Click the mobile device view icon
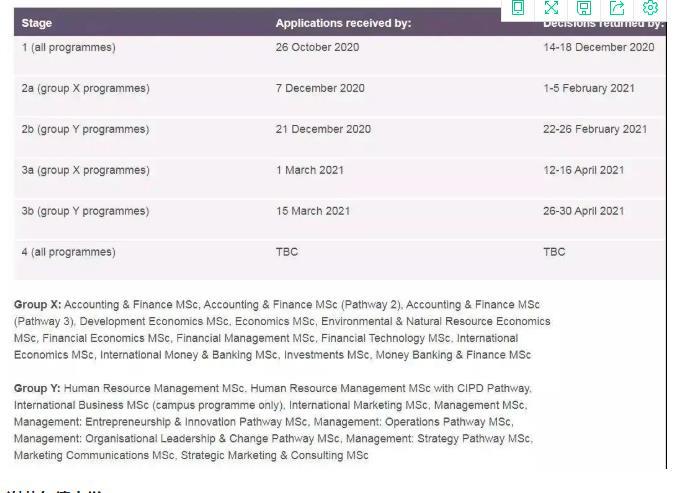 (518, 8)
